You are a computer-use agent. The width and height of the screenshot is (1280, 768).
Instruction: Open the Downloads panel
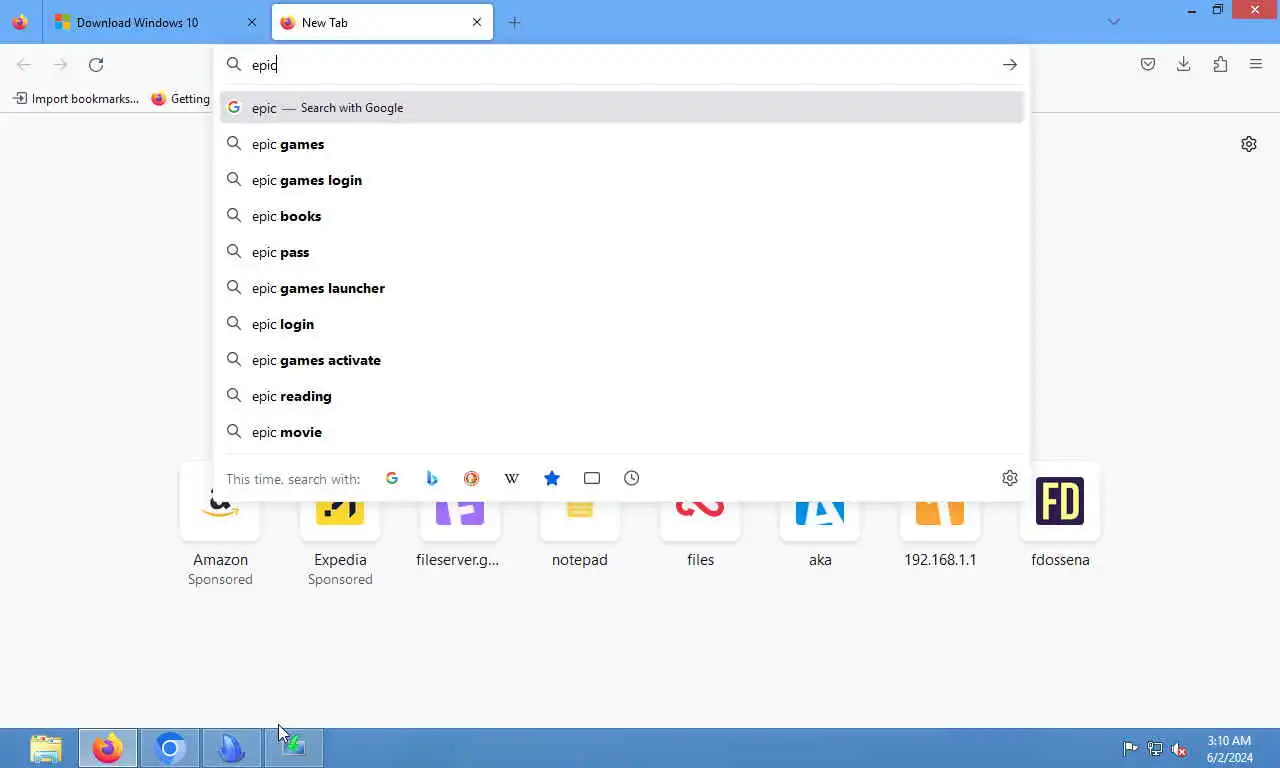[x=1184, y=65]
